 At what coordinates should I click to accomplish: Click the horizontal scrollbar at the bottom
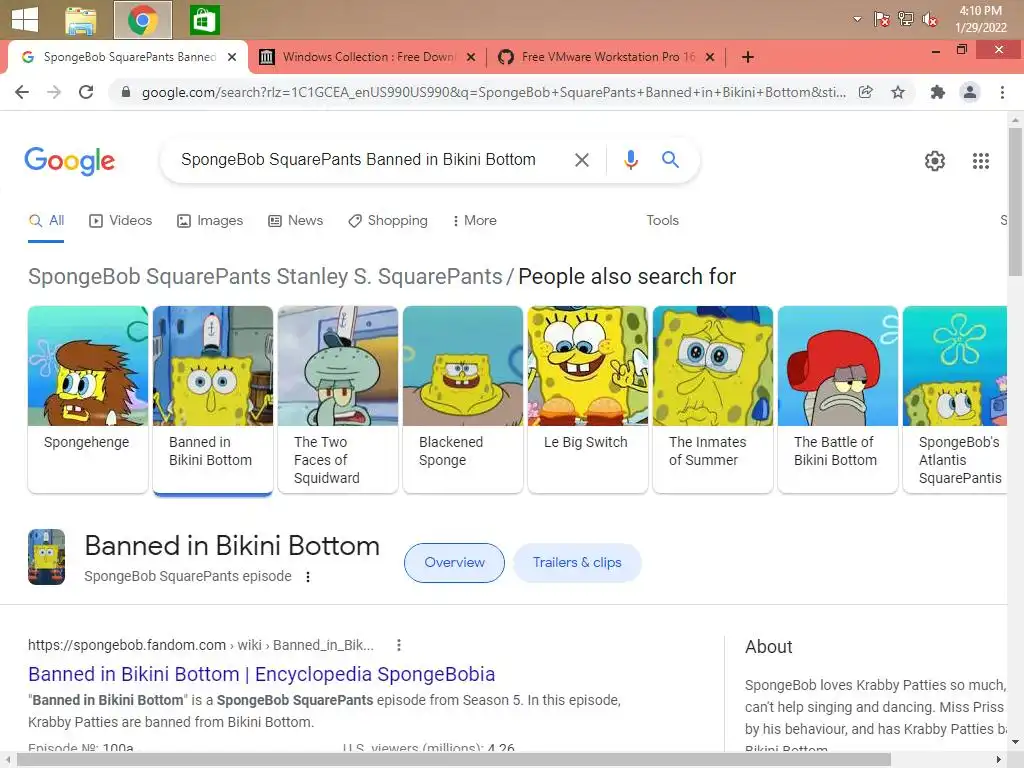coord(455,760)
